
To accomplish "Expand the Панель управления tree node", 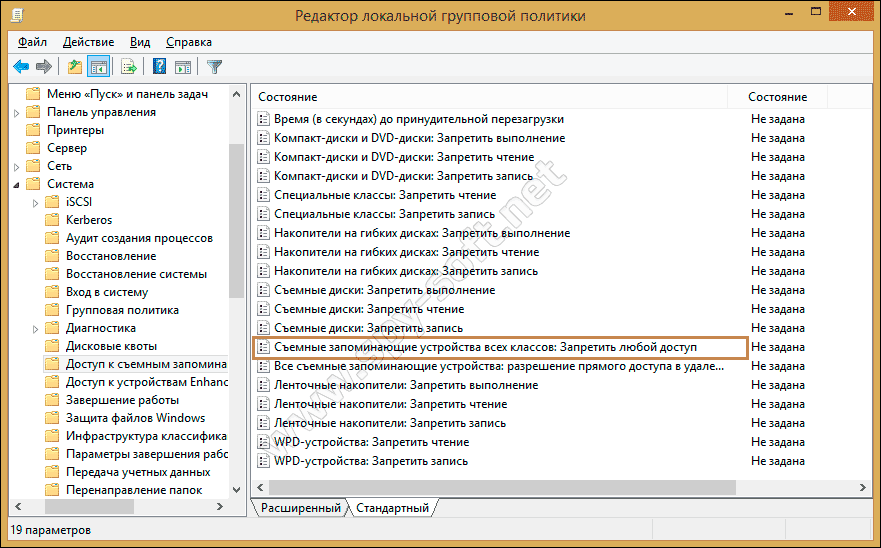I will point(17,112).
